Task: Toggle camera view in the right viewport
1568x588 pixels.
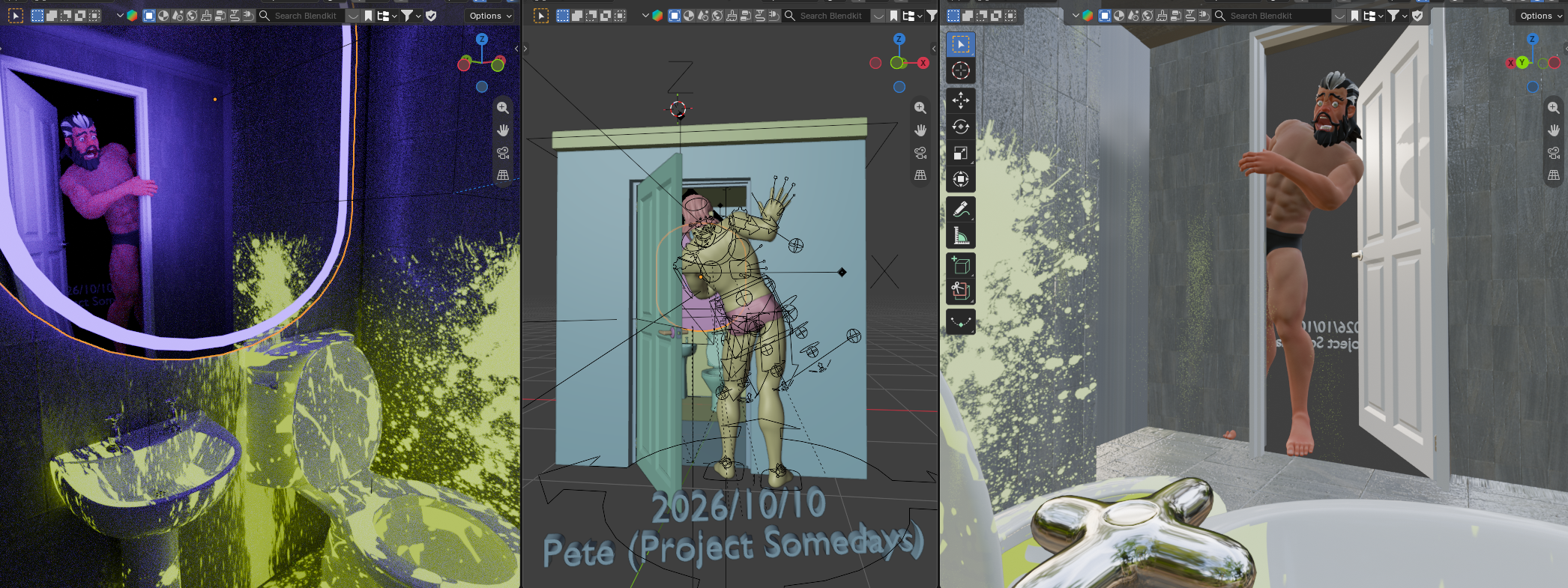Action: (x=1554, y=153)
